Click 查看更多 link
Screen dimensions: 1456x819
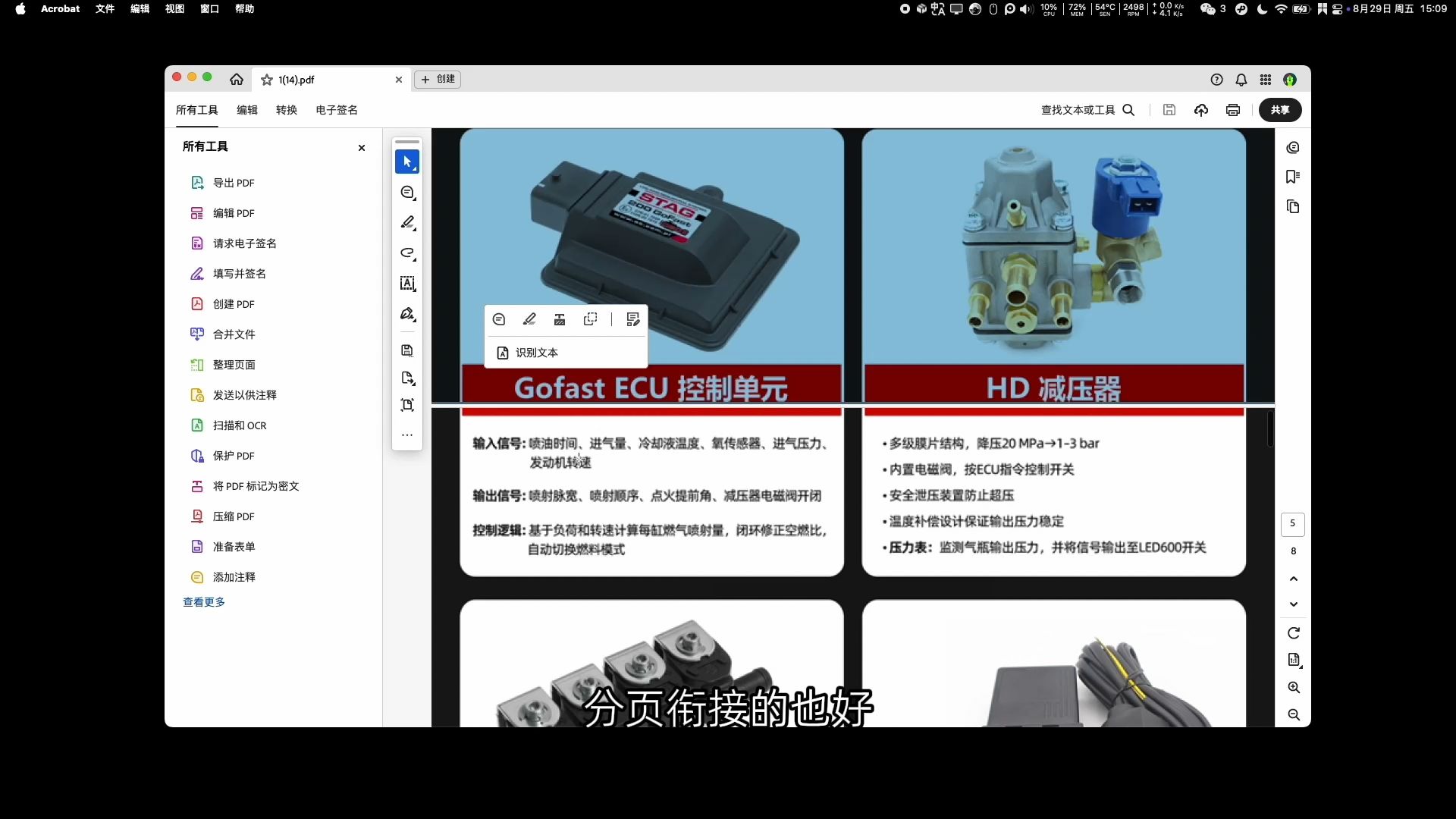click(x=204, y=602)
